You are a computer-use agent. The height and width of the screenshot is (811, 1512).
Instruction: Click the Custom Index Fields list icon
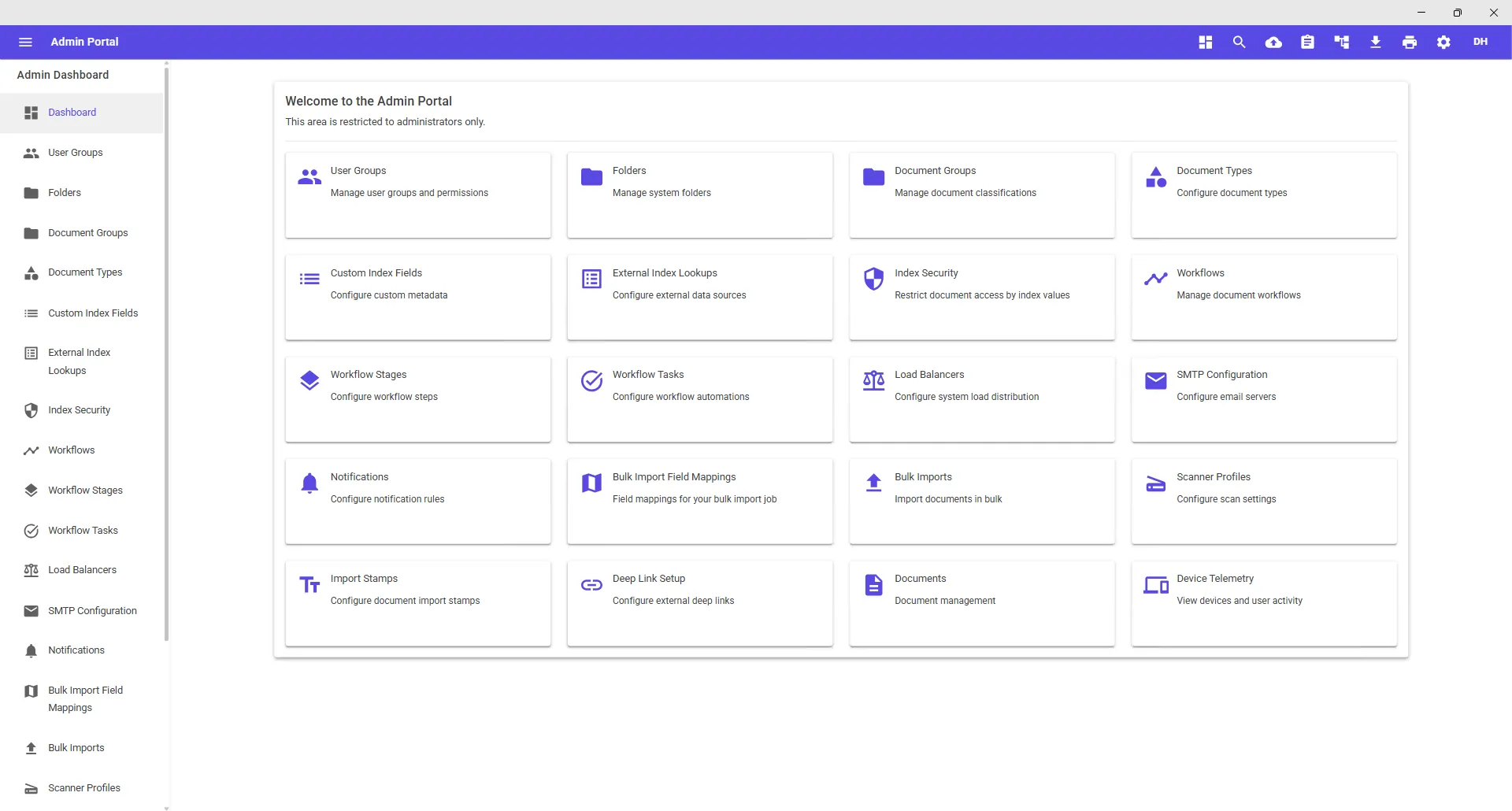point(309,279)
